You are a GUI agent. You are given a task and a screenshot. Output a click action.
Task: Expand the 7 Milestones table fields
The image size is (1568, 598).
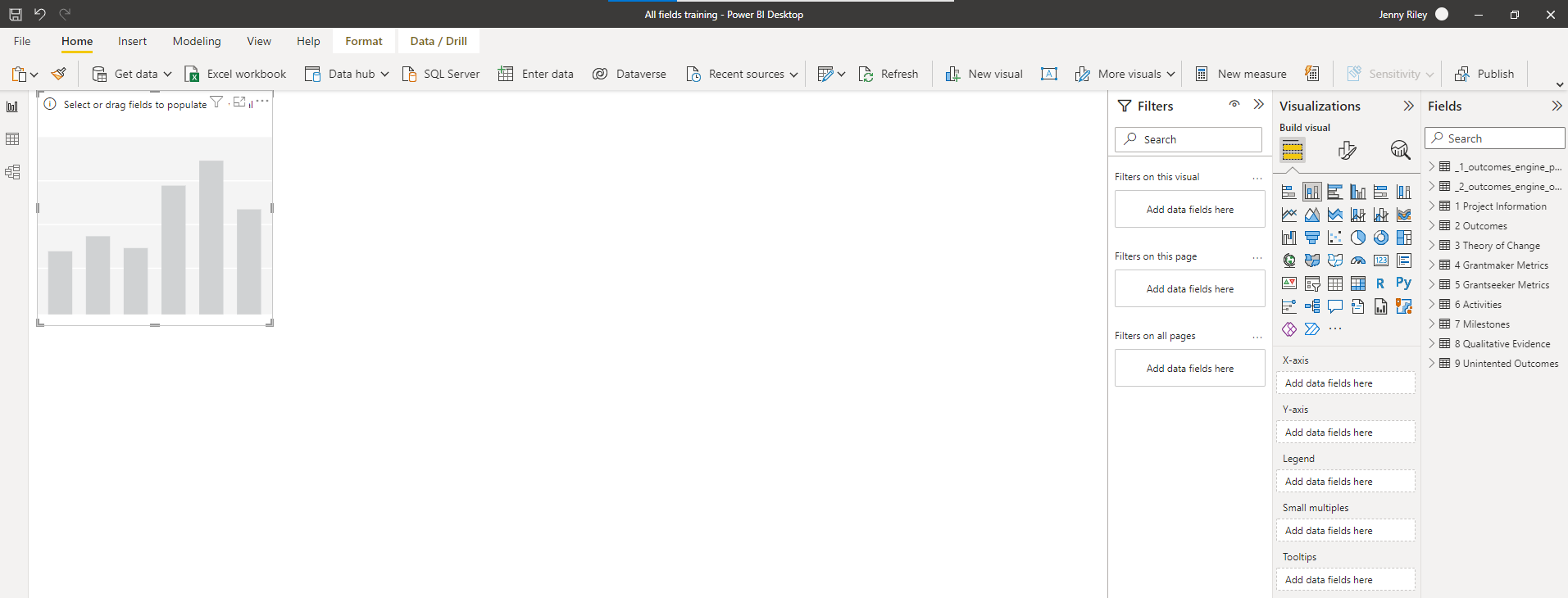(x=1432, y=324)
